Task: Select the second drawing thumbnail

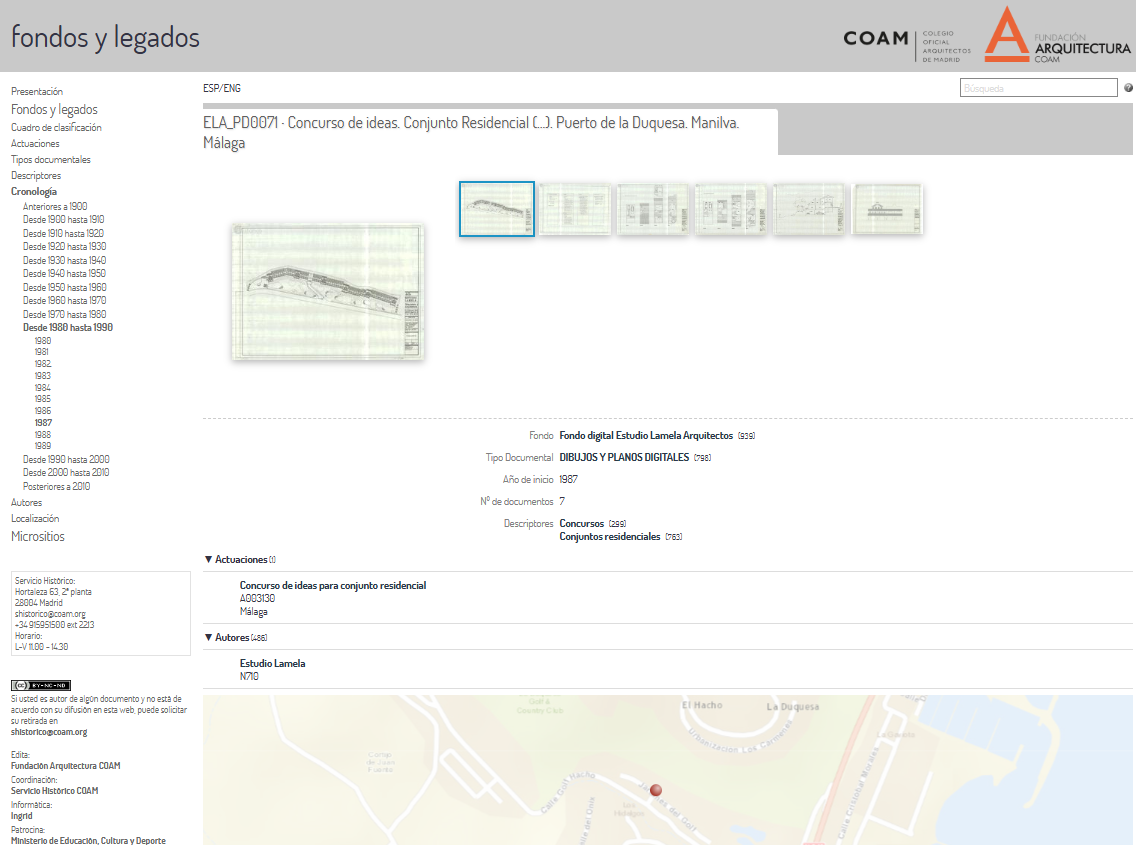Action: click(x=575, y=209)
